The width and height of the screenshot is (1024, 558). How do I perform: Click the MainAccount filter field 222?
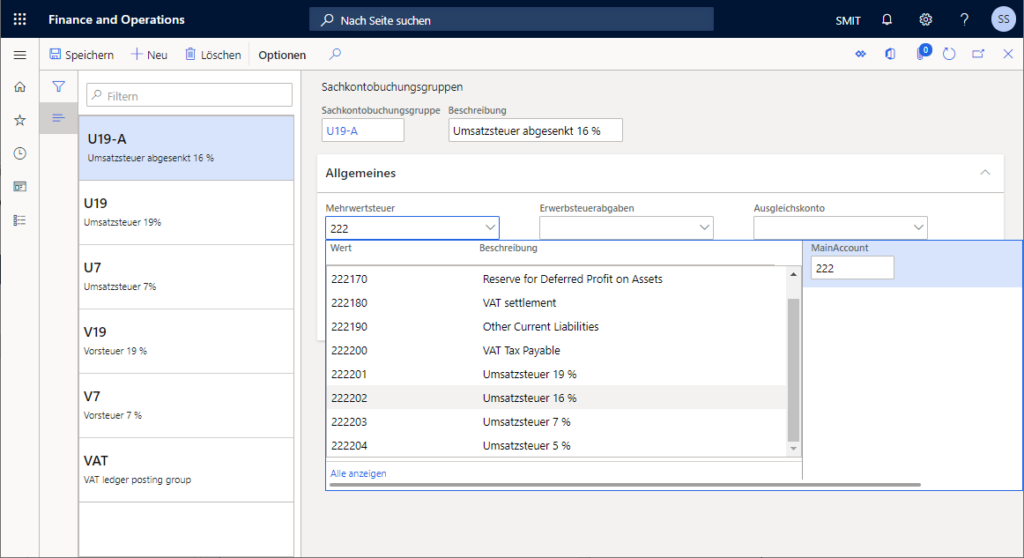pyautogui.click(x=852, y=268)
